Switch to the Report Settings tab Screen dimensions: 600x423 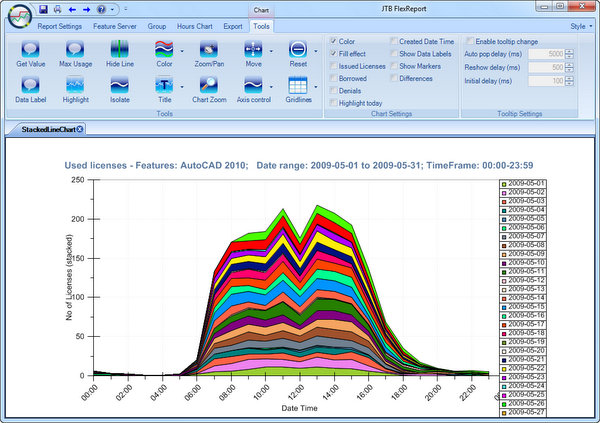[x=60, y=26]
